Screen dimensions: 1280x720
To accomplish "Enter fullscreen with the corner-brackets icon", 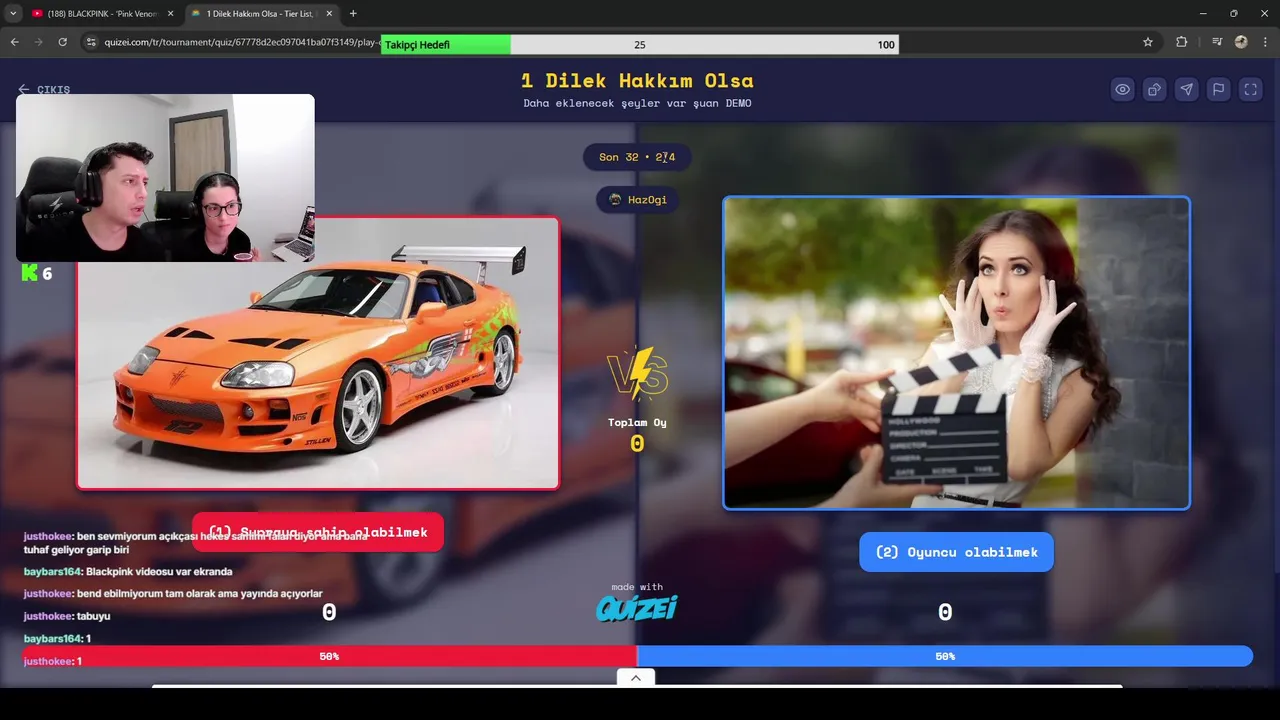I will 1251,89.
